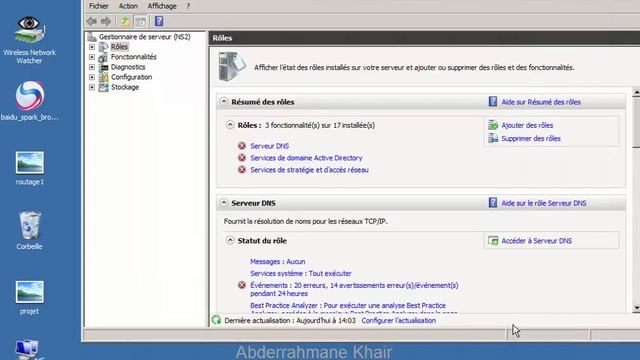Select Fonctionnalités in the tree
The height and width of the screenshot is (360, 640).
133,57
